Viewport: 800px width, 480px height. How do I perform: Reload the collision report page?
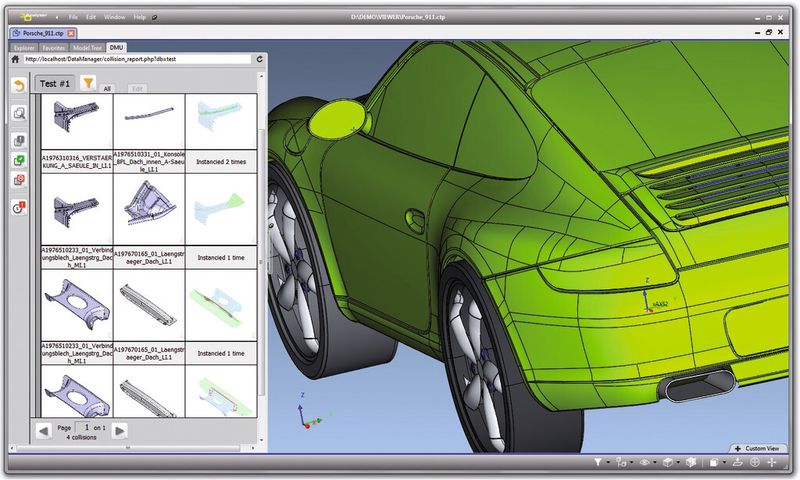259,59
